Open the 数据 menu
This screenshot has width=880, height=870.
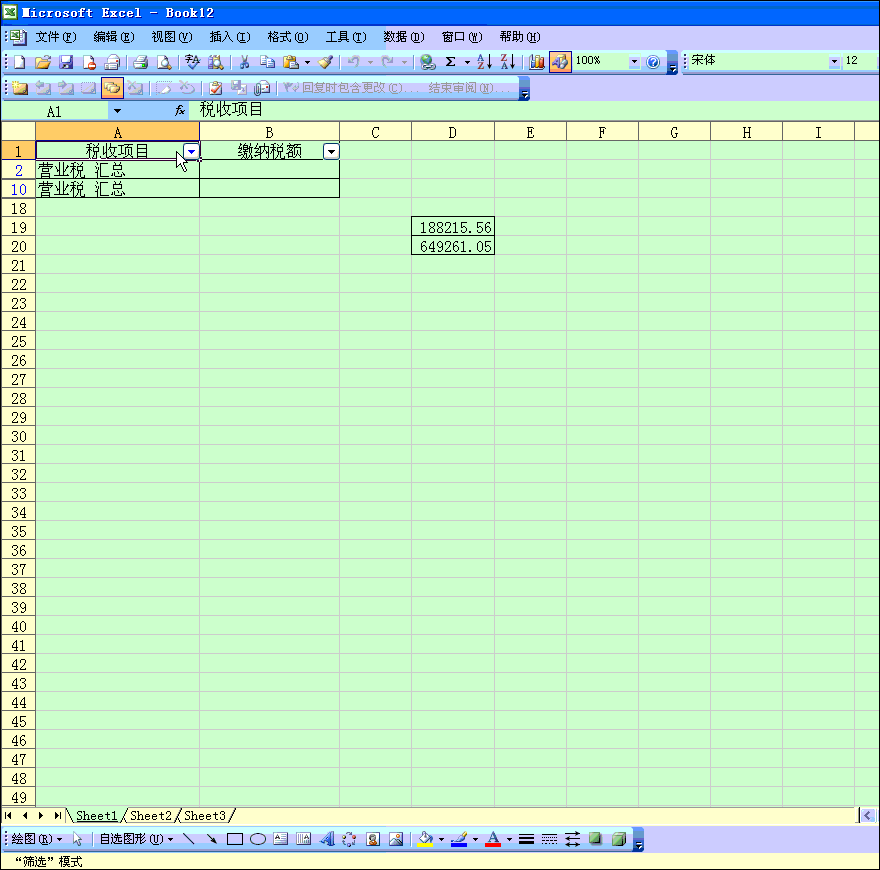(x=403, y=37)
